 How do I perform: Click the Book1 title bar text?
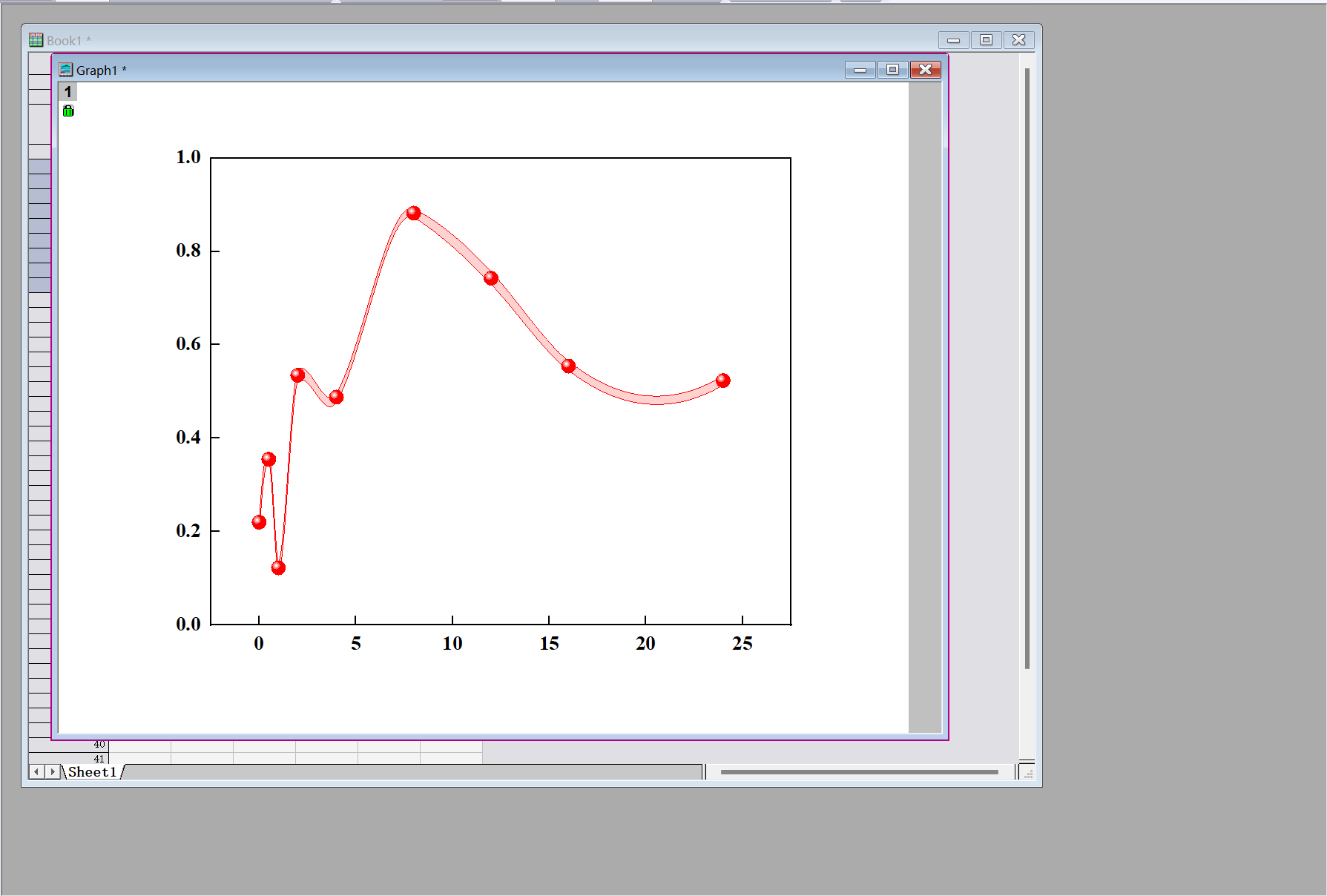(x=68, y=41)
